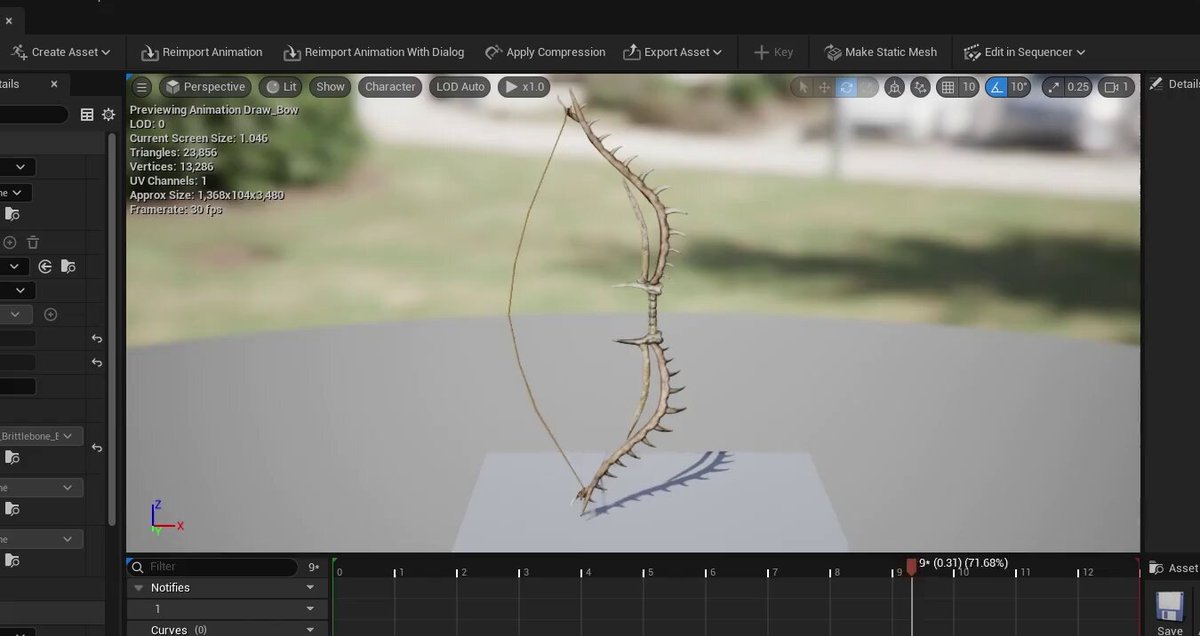This screenshot has width=1200, height=636.
Task: Click the Key button in toolbar
Action: pos(773,52)
